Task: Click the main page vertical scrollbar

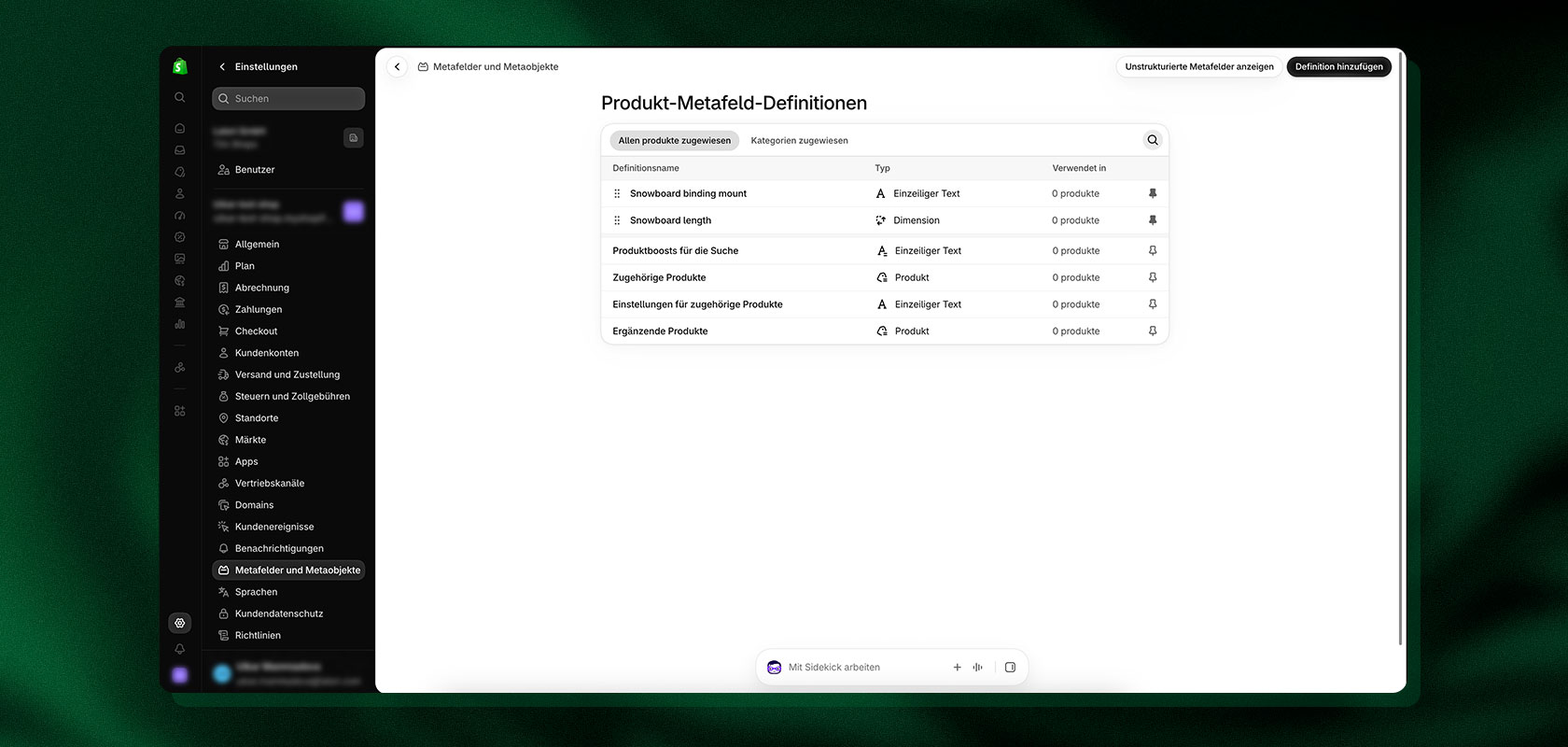Action: coord(1400,350)
